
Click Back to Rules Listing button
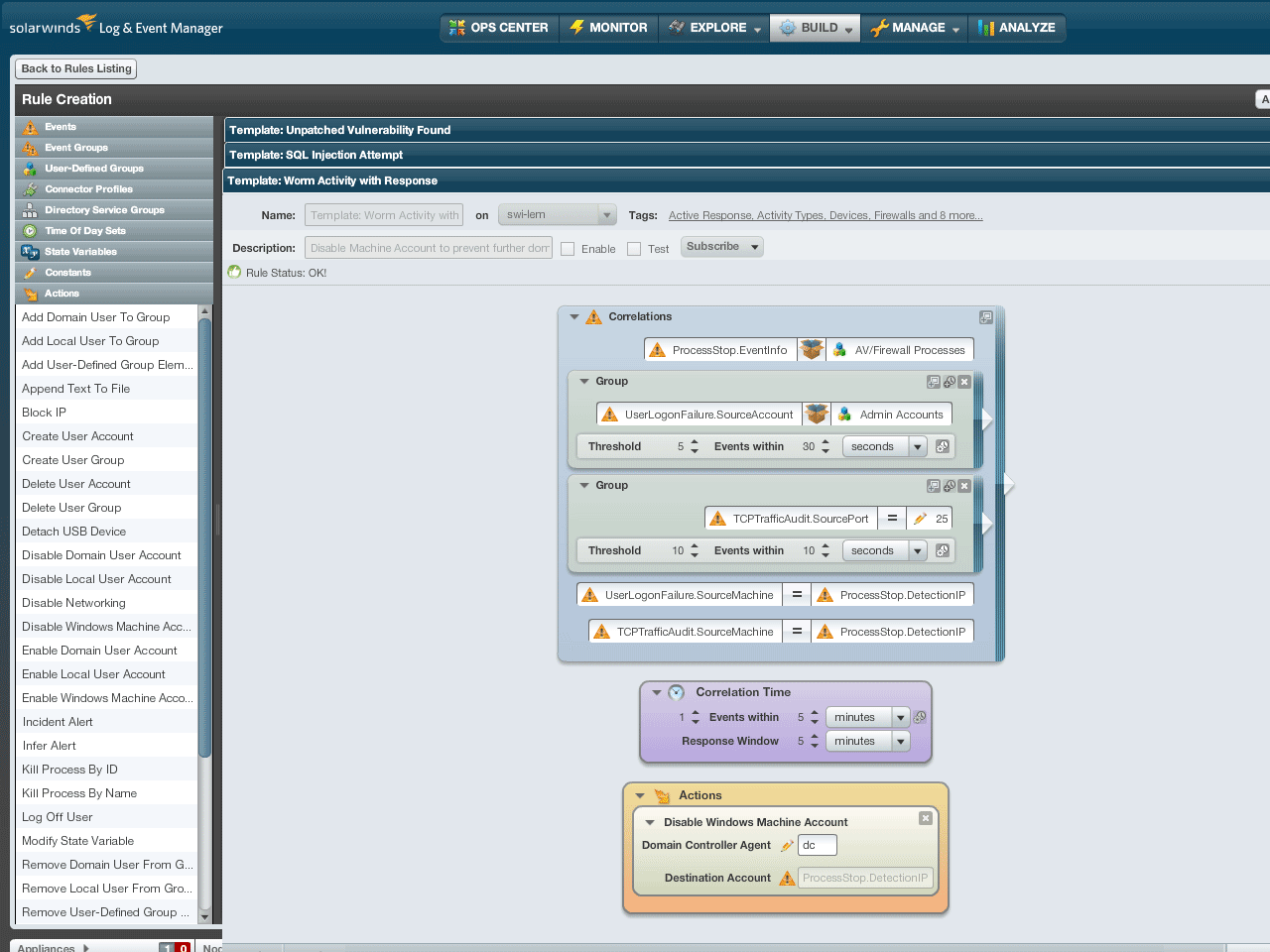[x=76, y=68]
